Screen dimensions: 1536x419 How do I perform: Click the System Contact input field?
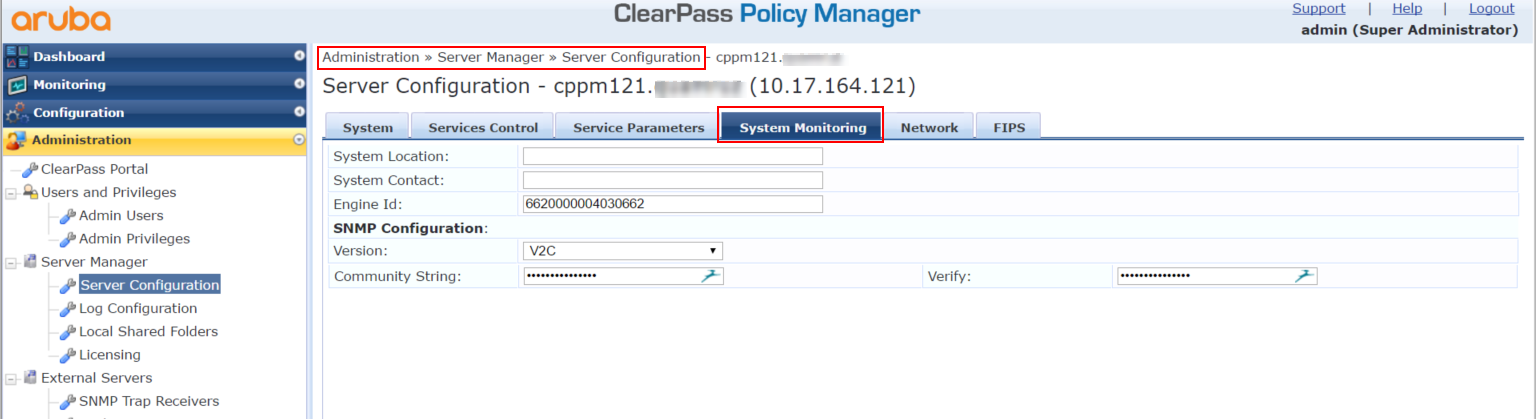pos(673,180)
